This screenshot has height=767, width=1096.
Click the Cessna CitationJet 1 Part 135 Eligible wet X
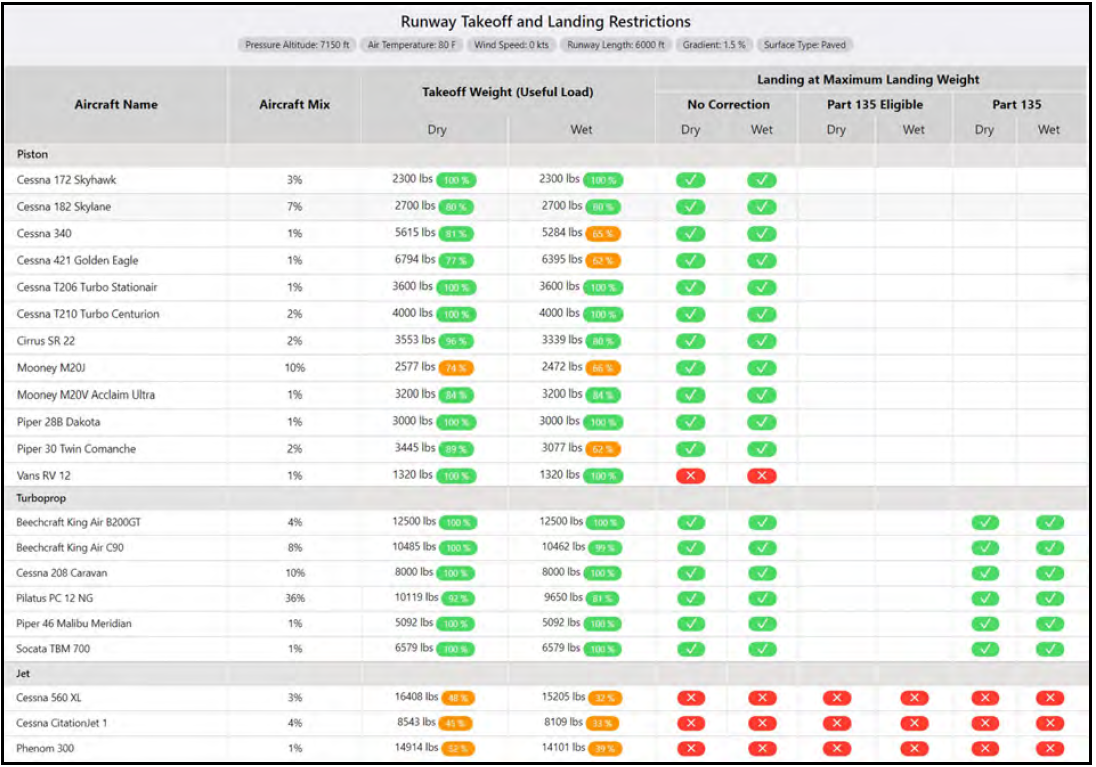(x=914, y=723)
